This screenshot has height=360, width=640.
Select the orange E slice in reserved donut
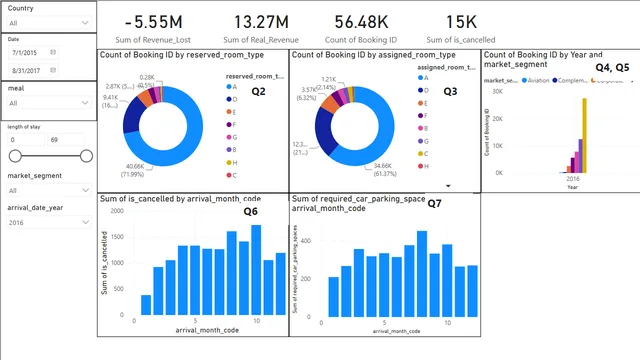(144, 98)
